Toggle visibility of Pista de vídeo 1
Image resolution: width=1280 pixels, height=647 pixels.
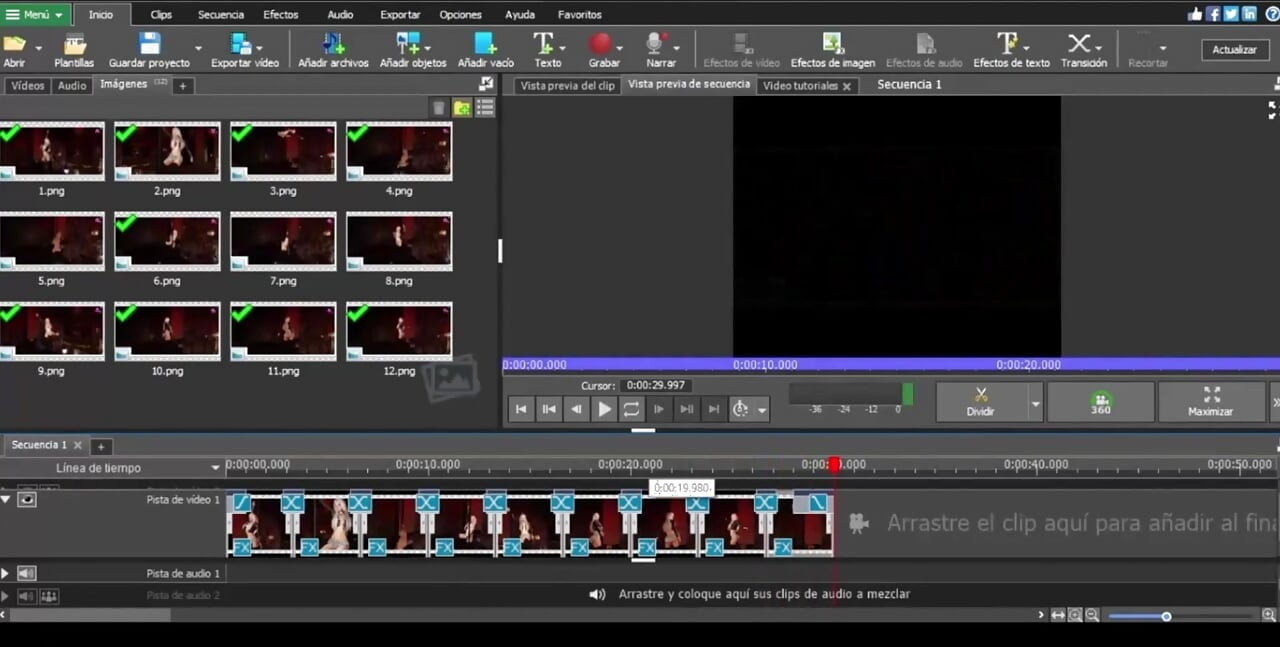[27, 499]
